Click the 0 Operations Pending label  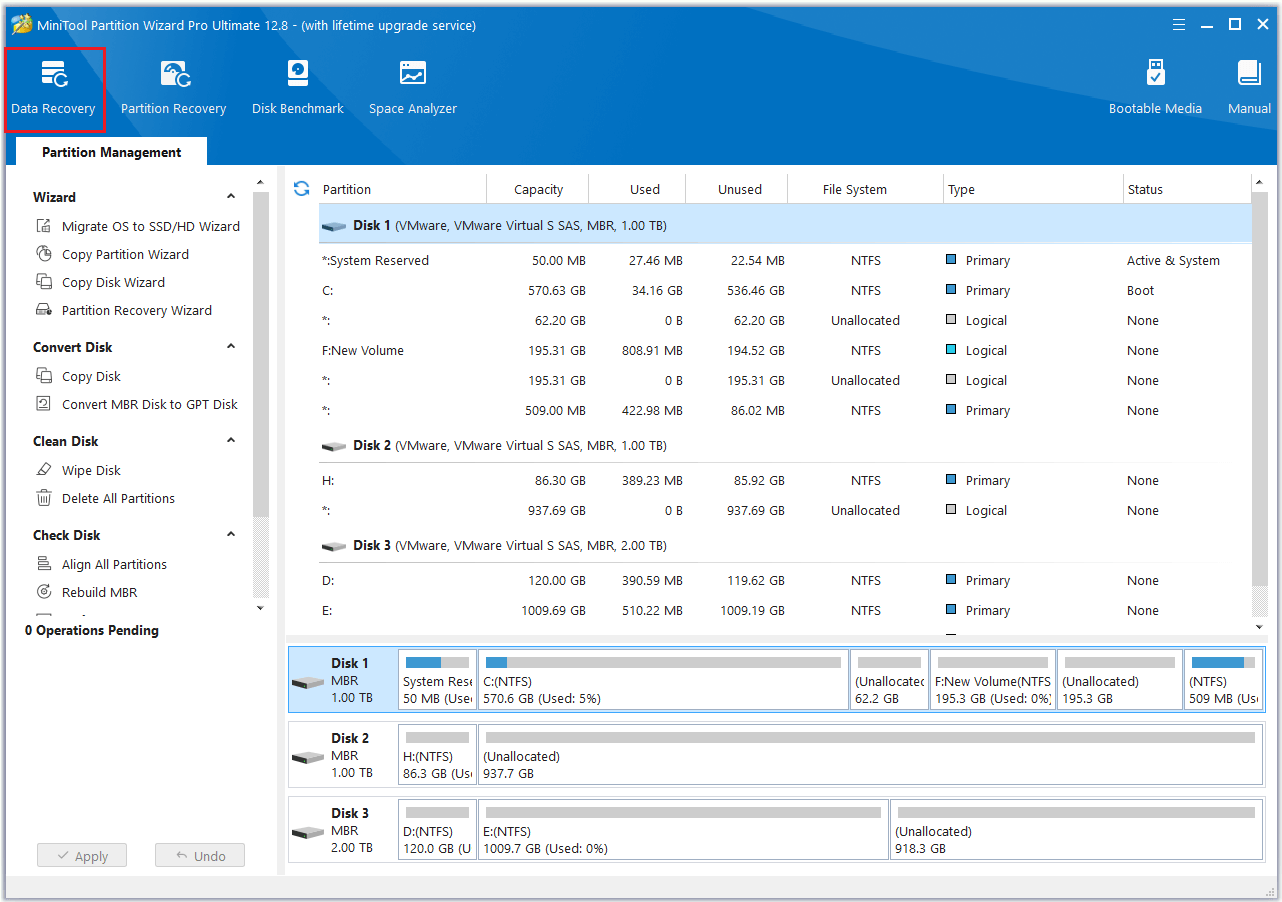(x=92, y=630)
